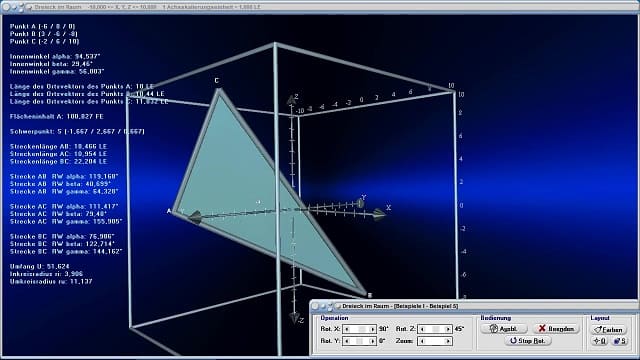Click the 'Strecke AB RW alpha' line

coord(64,176)
